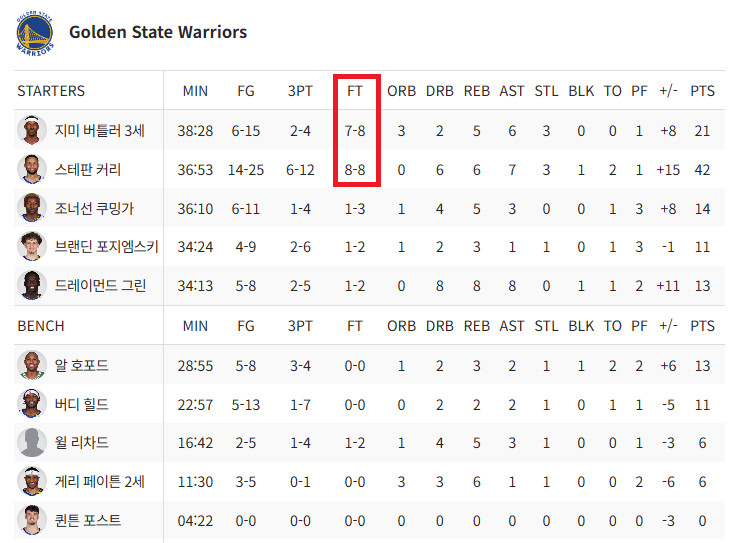Viewport: 735px width, 543px height.
Task: Click Buddy Hield's player headshot
Action: pos(32,404)
